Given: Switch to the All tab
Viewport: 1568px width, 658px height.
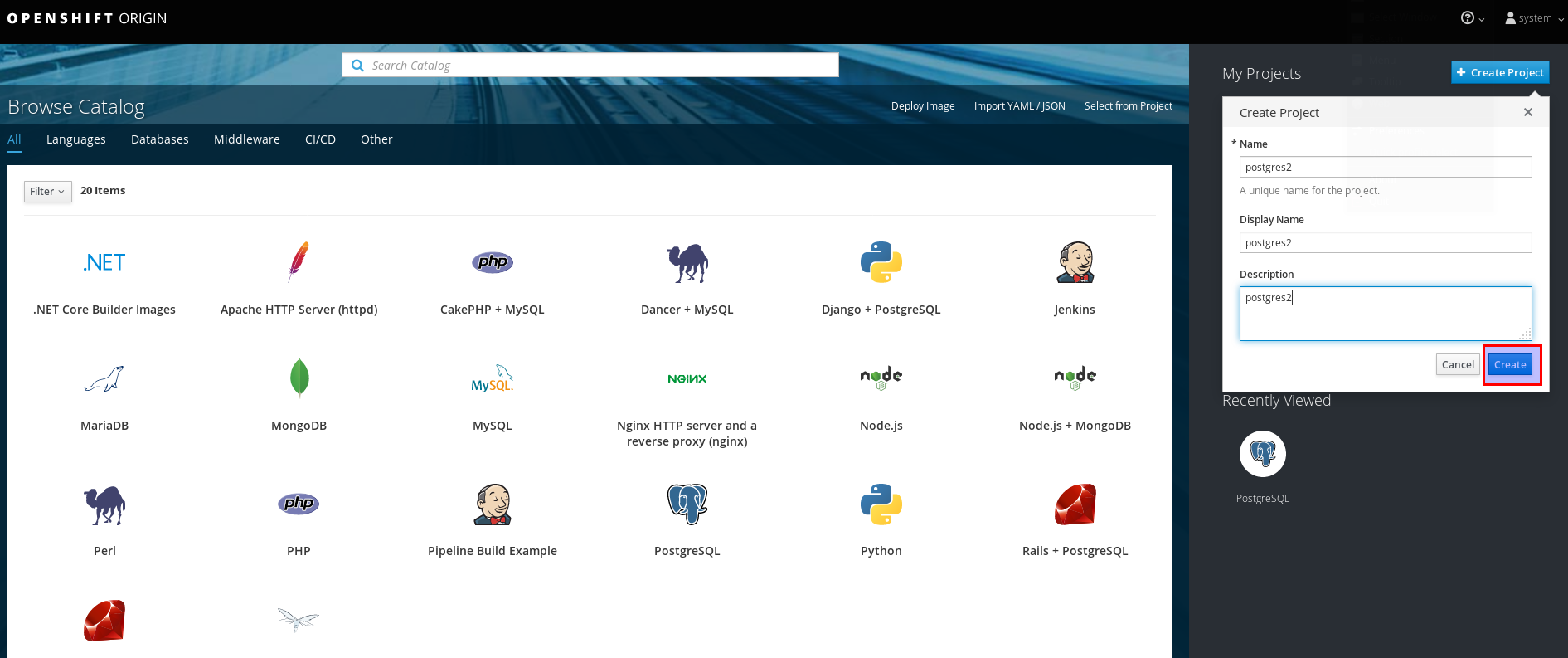Looking at the screenshot, I should tap(14, 139).
